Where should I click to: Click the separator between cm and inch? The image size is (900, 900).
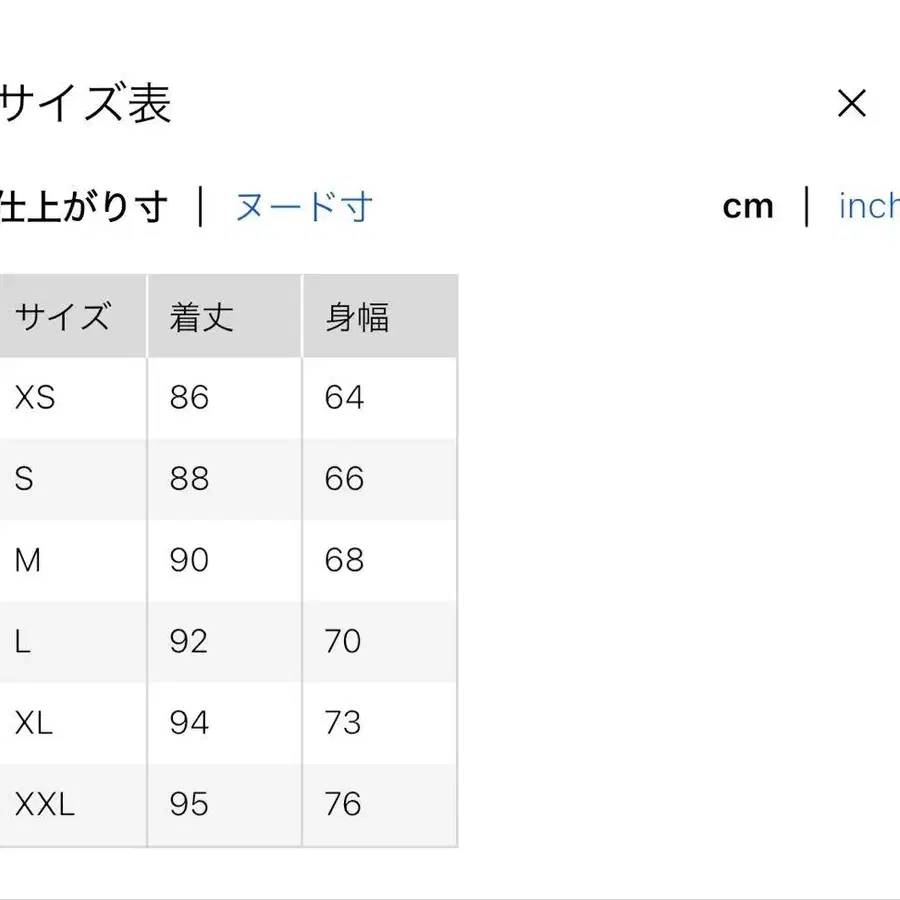808,206
